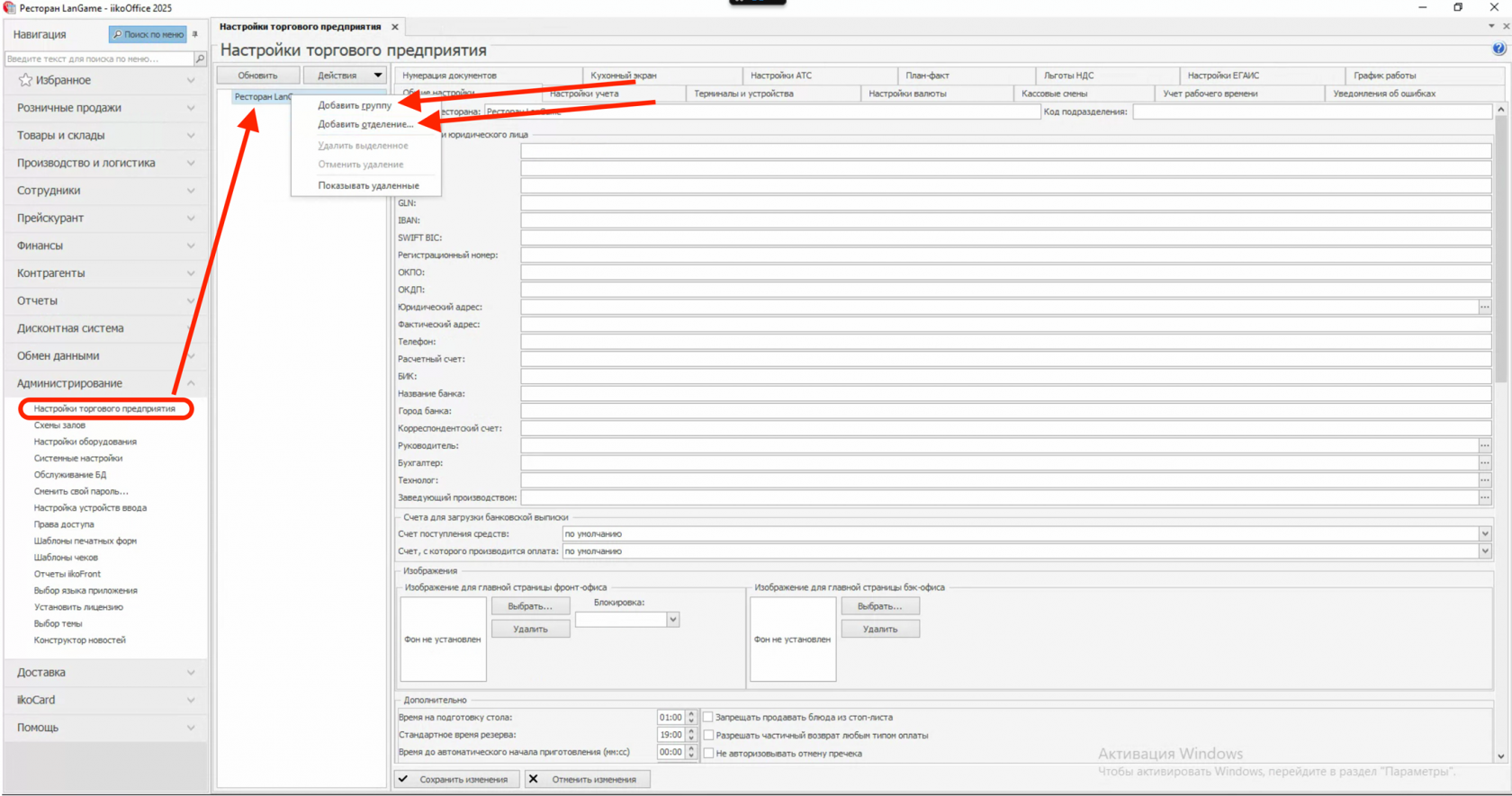Select Добавить группу from context menu
The image size is (1512, 796).
pos(355,105)
